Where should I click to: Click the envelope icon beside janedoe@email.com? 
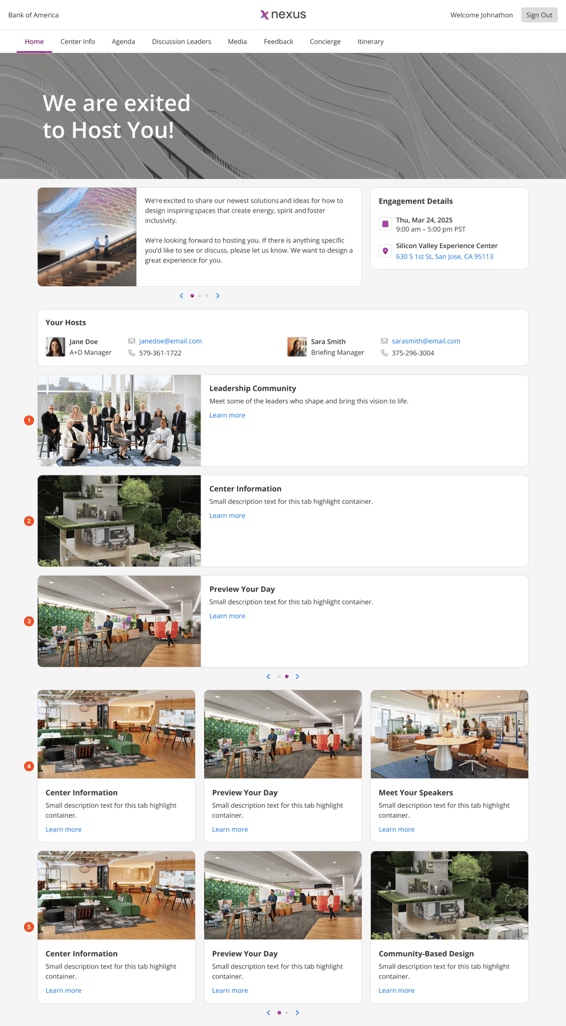(132, 341)
